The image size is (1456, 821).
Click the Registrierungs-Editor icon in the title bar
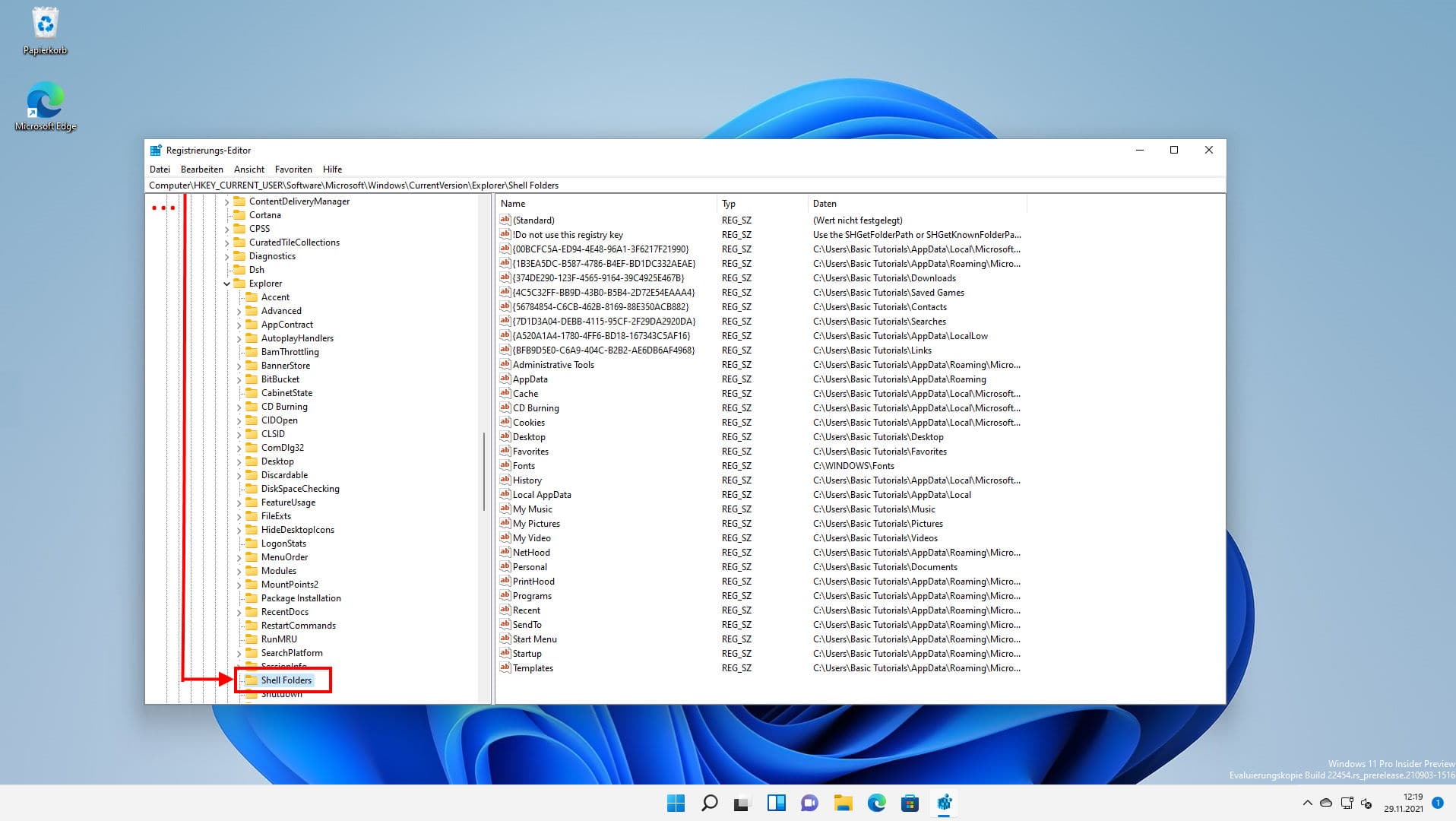point(156,150)
